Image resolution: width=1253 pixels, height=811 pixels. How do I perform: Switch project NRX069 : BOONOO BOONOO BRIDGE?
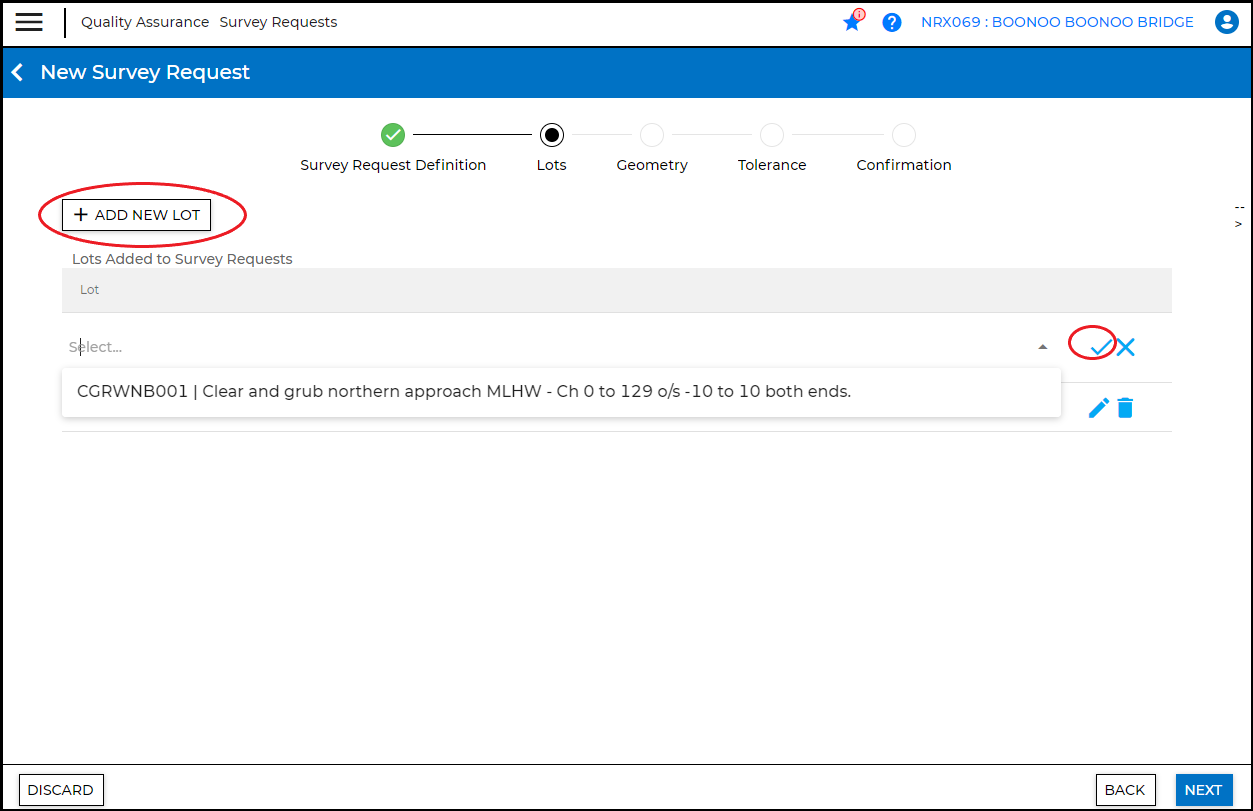point(1057,22)
